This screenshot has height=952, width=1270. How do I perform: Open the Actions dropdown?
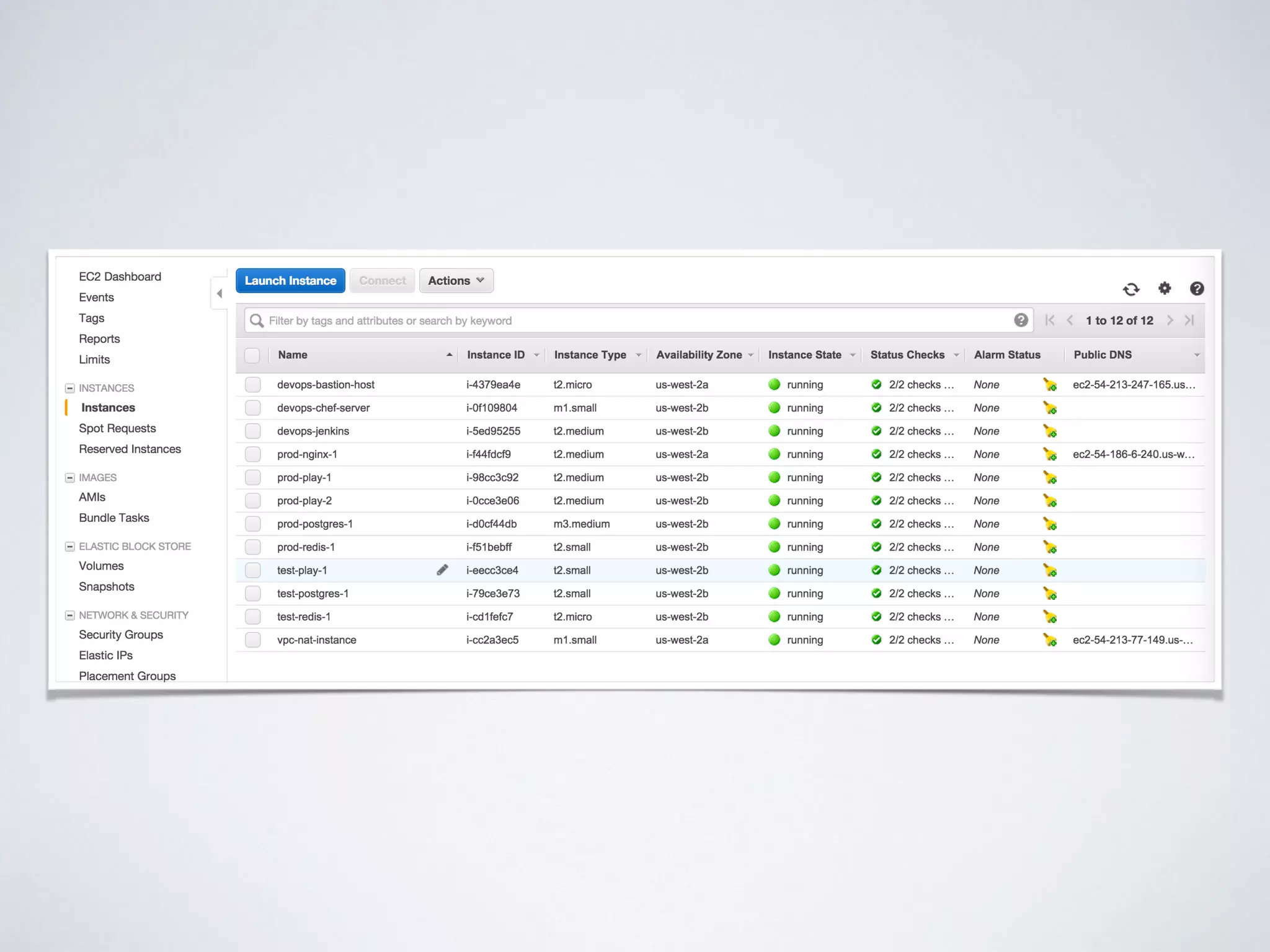click(x=456, y=281)
